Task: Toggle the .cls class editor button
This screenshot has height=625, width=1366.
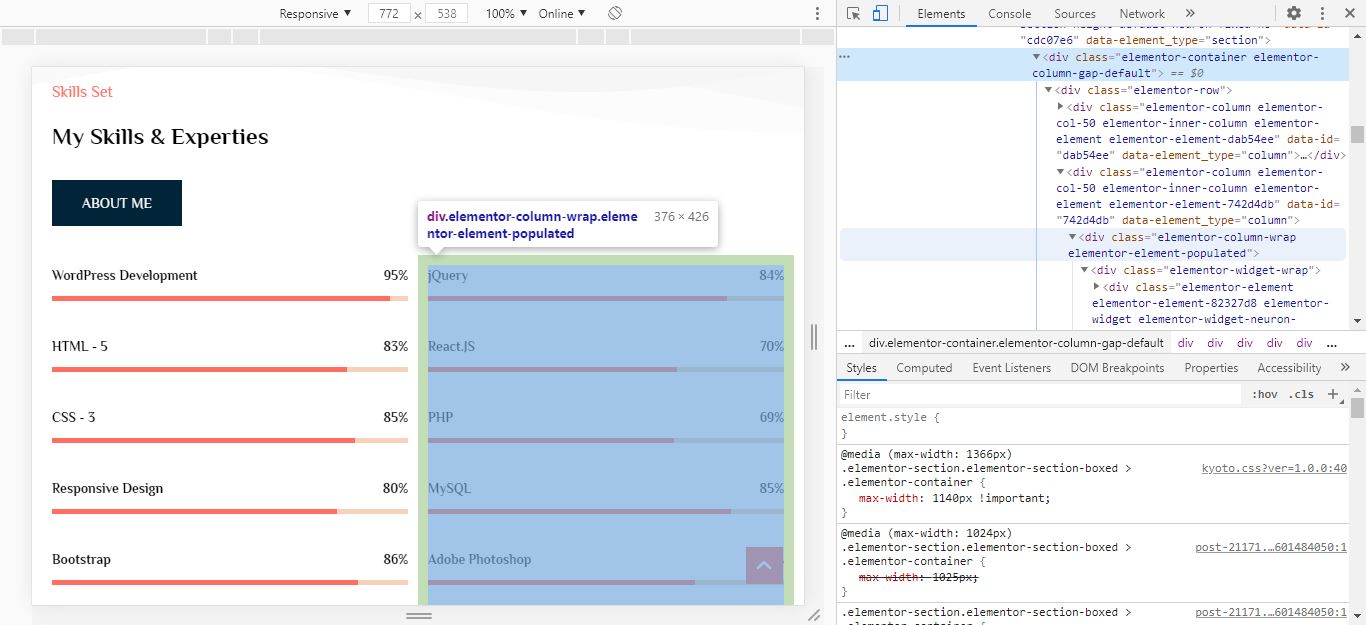Action: [1301, 394]
